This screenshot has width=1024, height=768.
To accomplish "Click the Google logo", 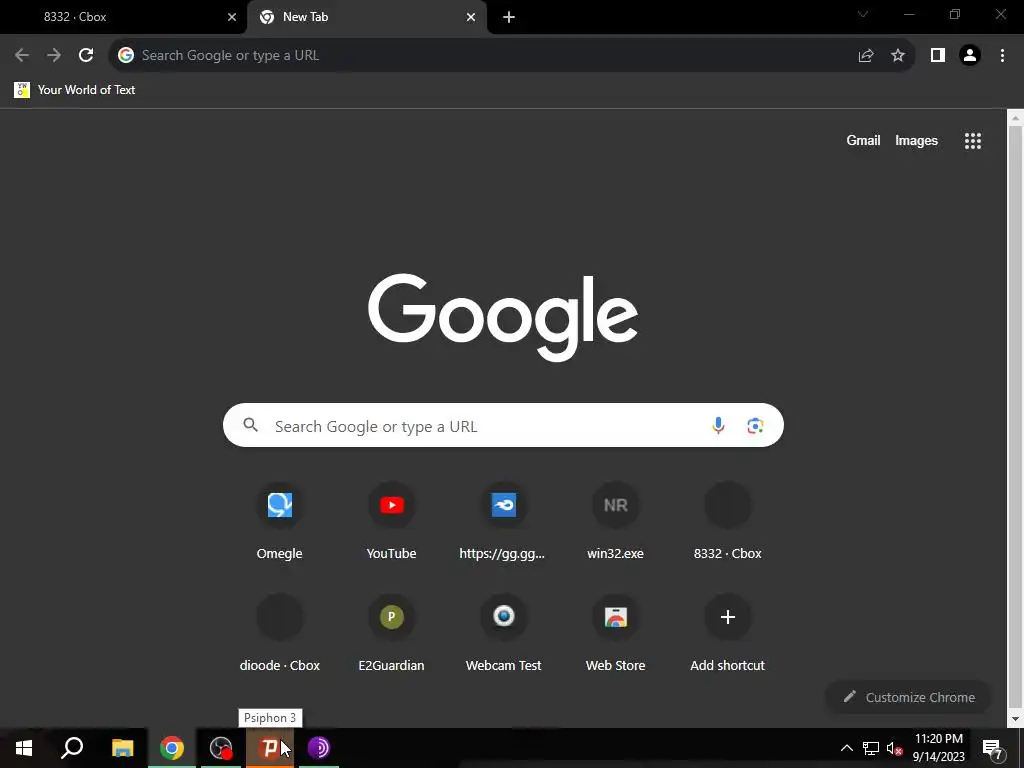I will click(x=503, y=317).
